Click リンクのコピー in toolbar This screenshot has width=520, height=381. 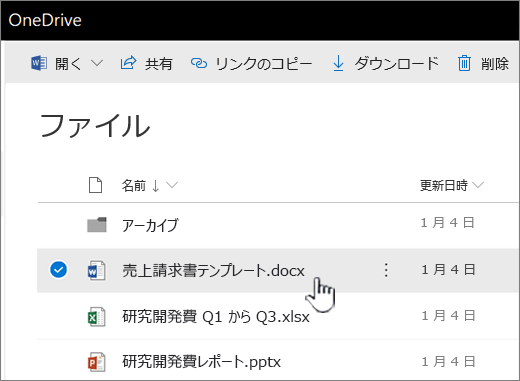pyautogui.click(x=264, y=64)
